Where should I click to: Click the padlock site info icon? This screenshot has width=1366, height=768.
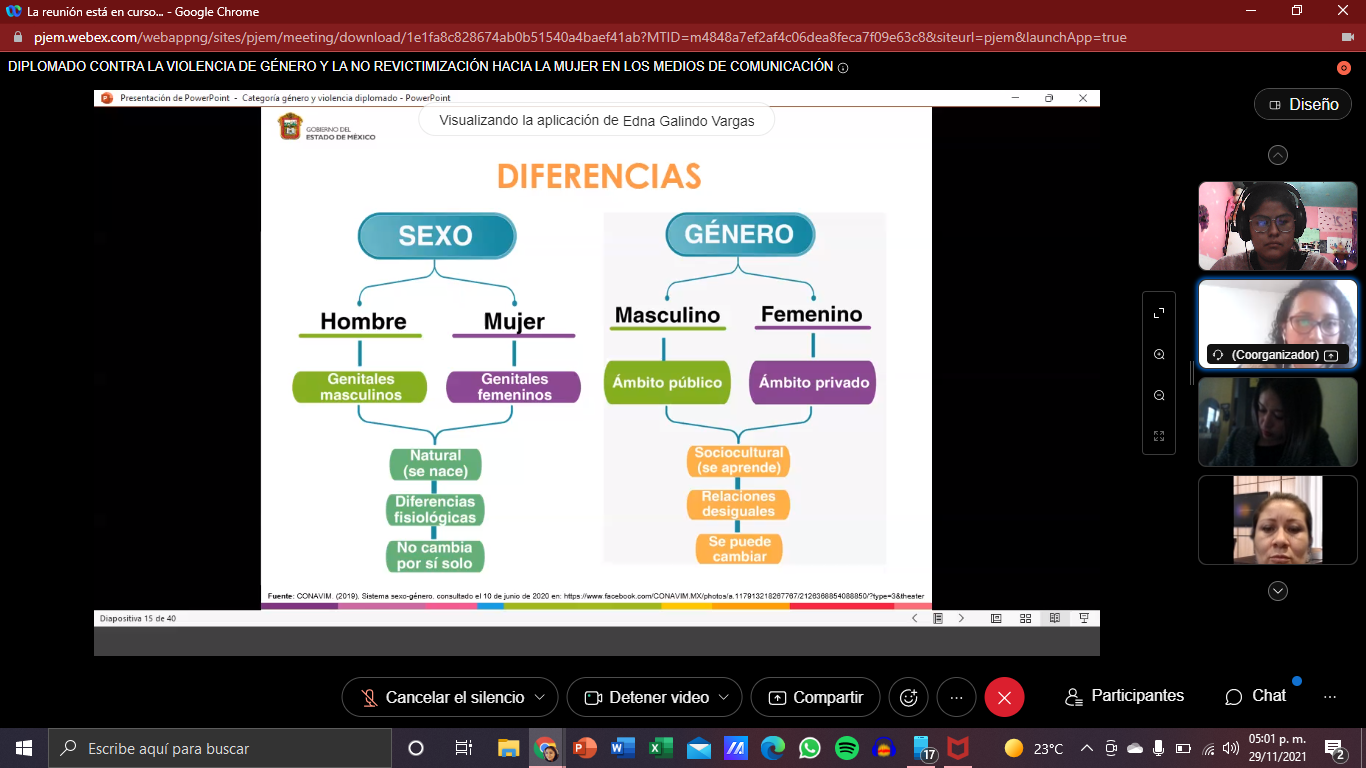[x=17, y=37]
